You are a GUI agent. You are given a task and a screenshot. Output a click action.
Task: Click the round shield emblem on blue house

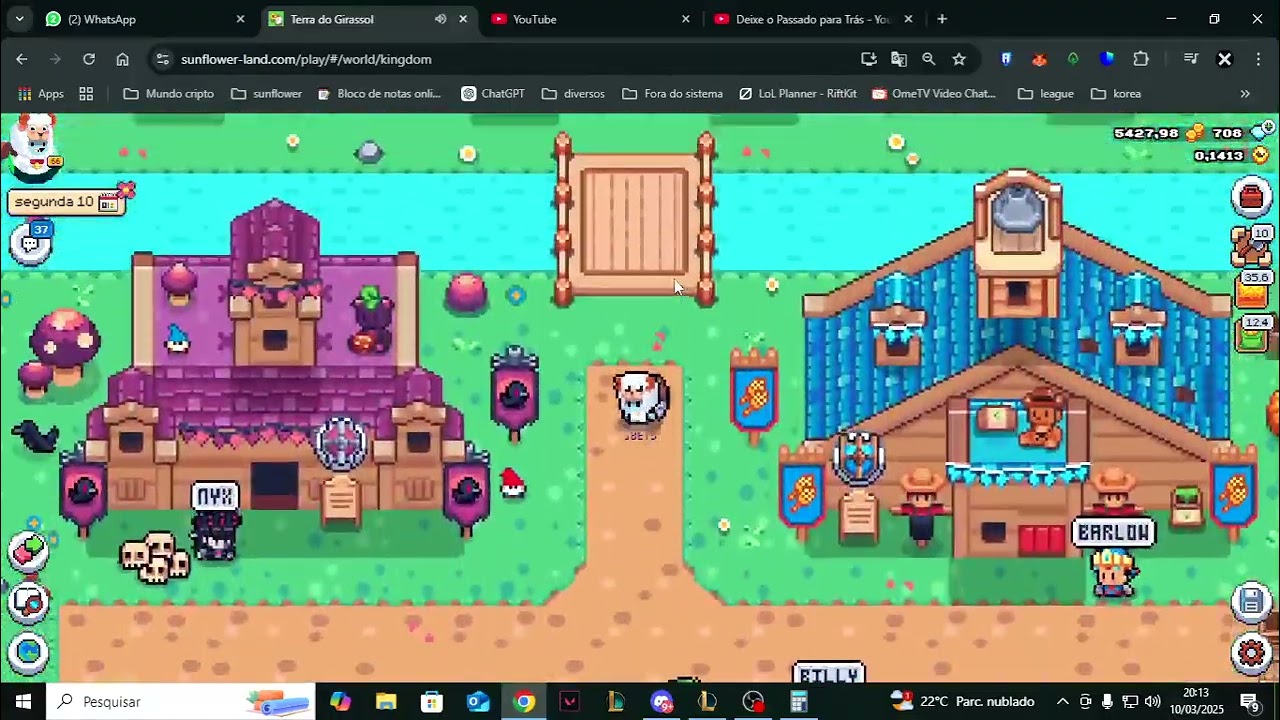(x=859, y=458)
